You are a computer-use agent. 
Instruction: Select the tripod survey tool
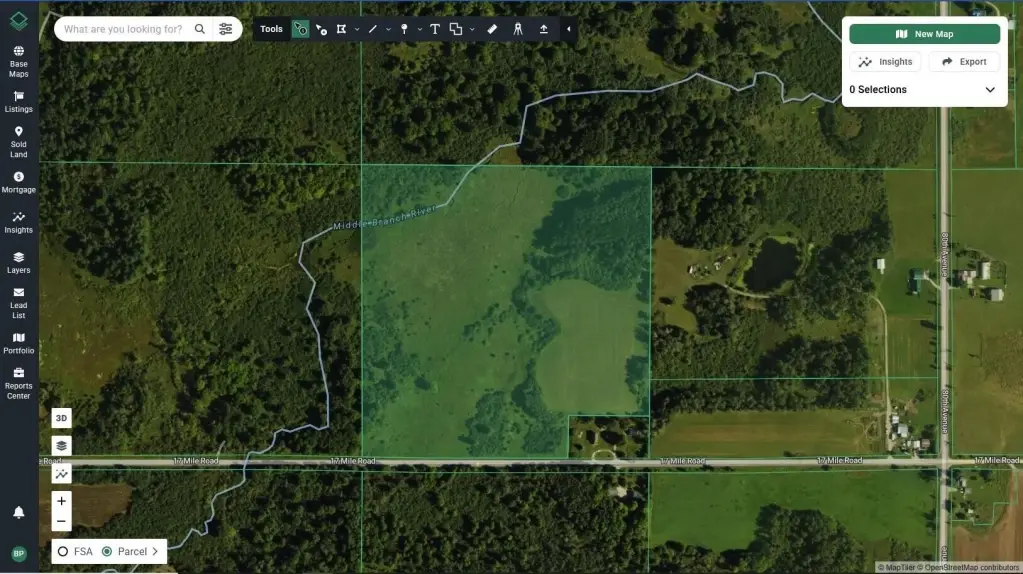point(518,29)
